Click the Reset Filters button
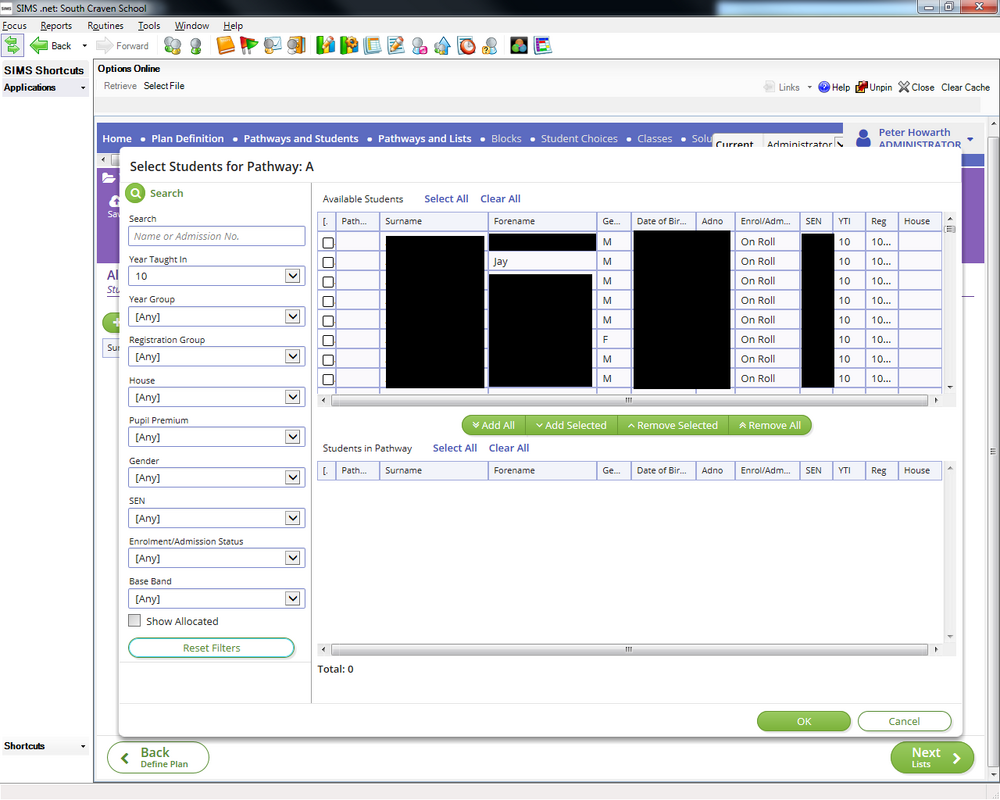Viewport: 1000px width, 800px height. coord(211,648)
